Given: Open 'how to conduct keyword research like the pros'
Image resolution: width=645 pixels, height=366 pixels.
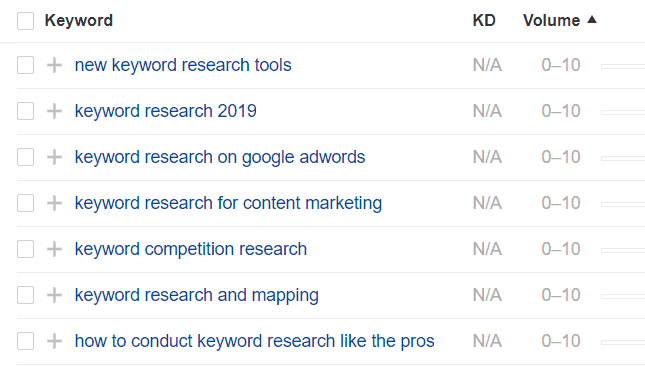Looking at the screenshot, I should (254, 341).
